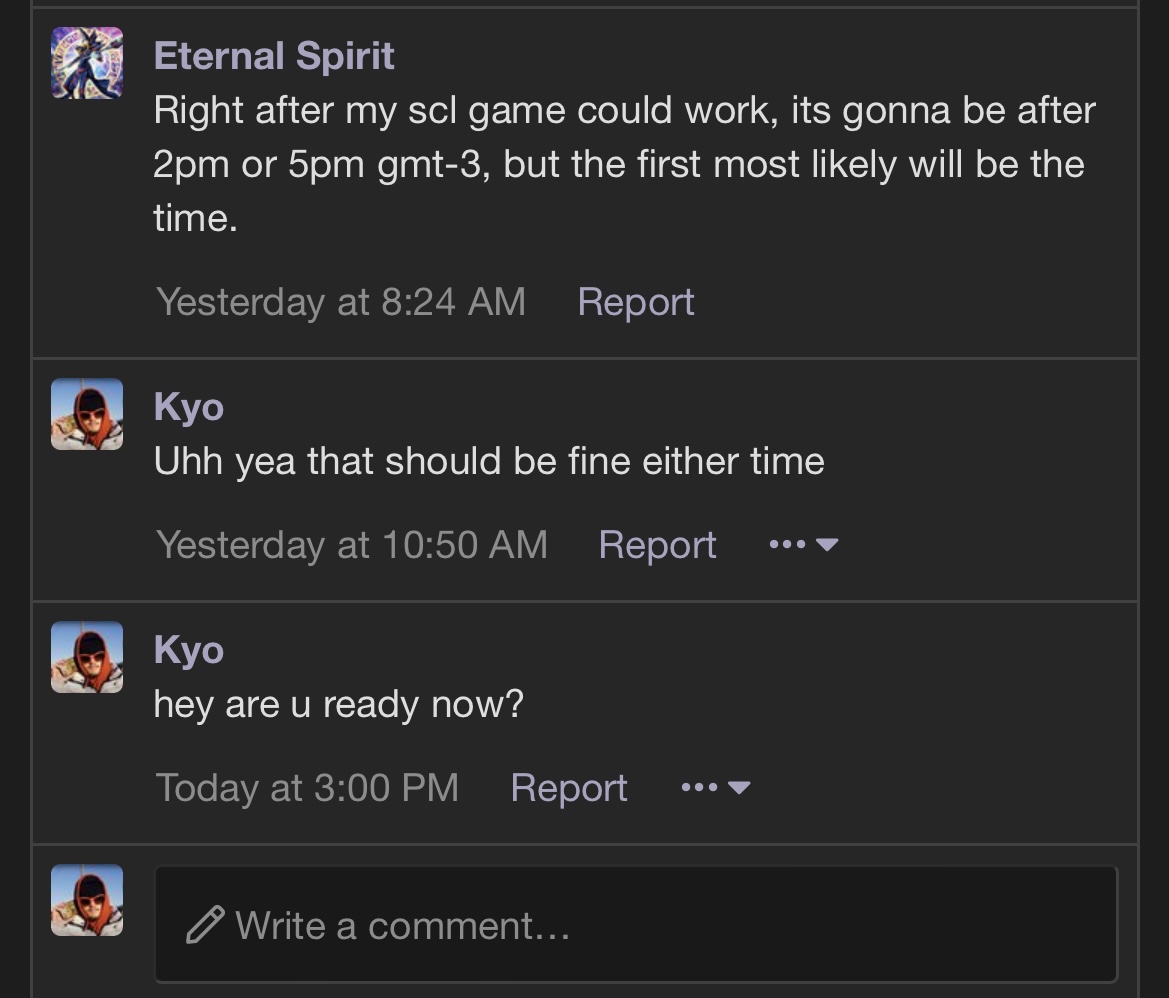Report Eternal Spirit's comment

click(x=636, y=302)
